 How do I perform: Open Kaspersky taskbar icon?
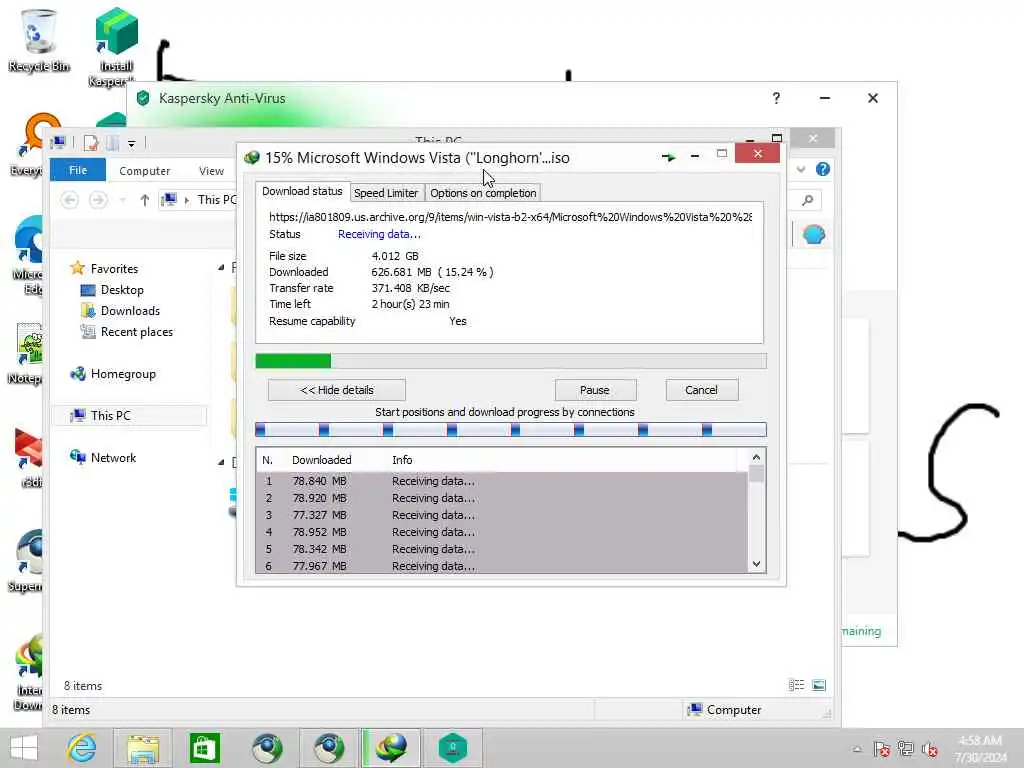[x=453, y=748]
